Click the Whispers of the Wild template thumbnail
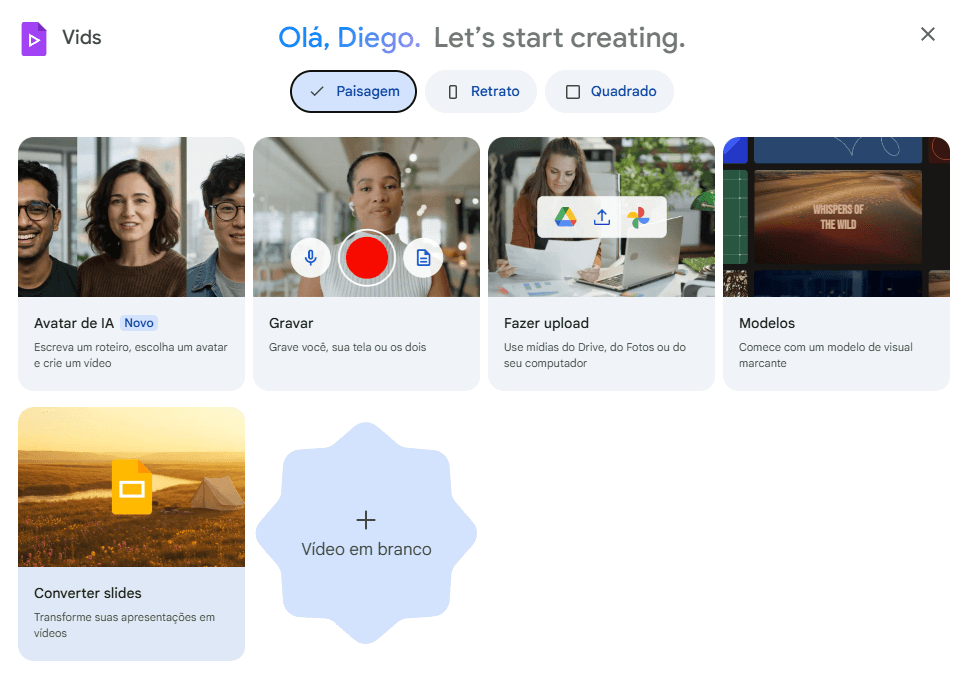The image size is (974, 676). (x=837, y=217)
